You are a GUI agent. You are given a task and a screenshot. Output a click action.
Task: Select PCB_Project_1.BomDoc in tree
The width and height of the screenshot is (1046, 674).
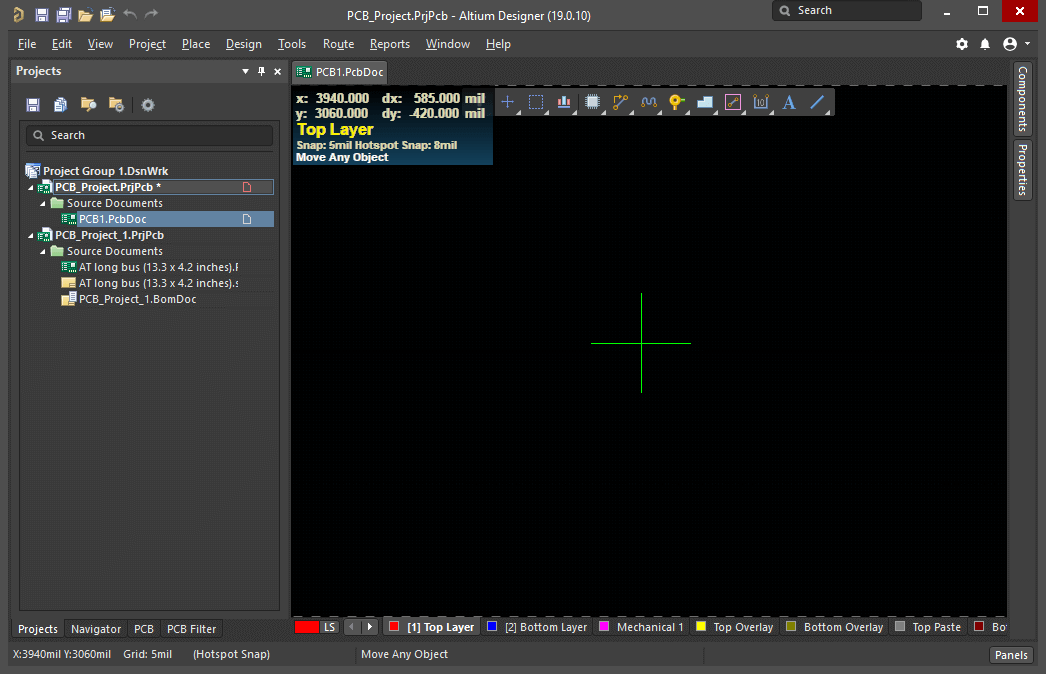coord(137,299)
